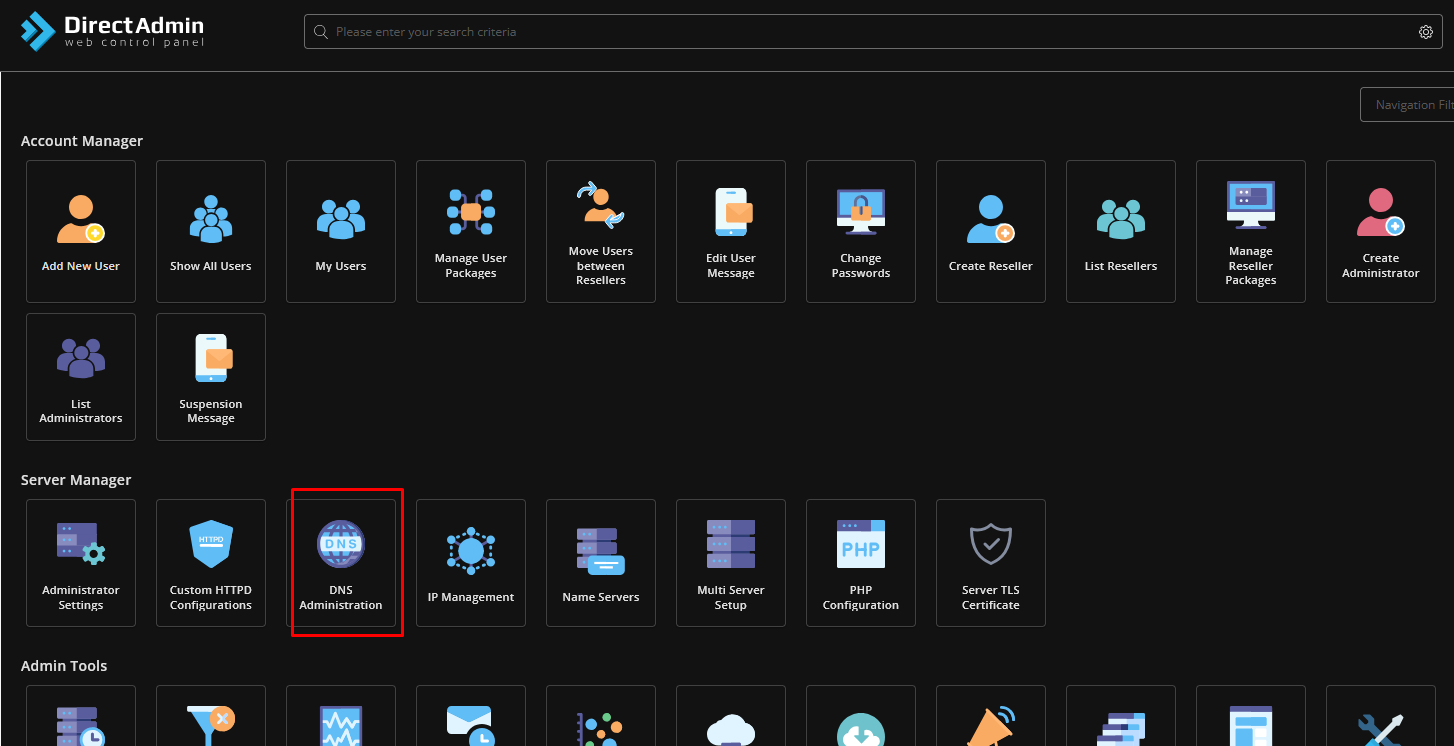Select Move Users between Resellers

coord(601,231)
